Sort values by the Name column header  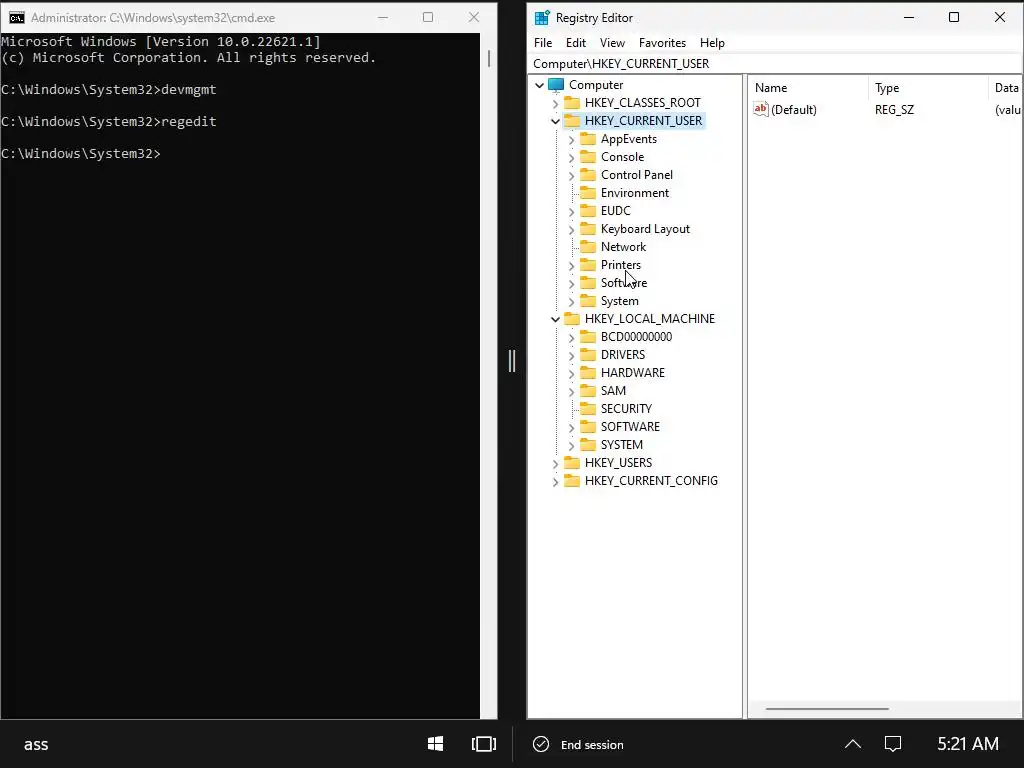click(x=808, y=88)
